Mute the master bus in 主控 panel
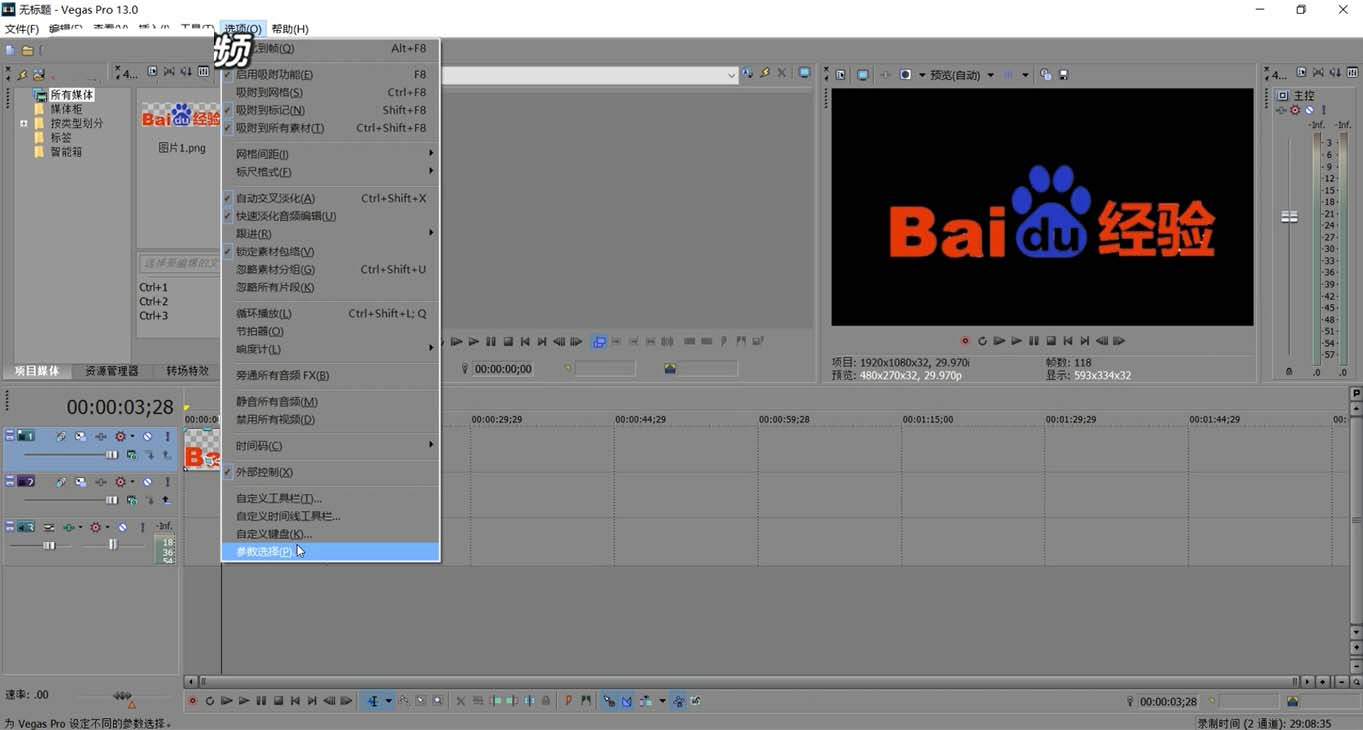Image resolution: width=1363 pixels, height=730 pixels. click(x=1309, y=110)
